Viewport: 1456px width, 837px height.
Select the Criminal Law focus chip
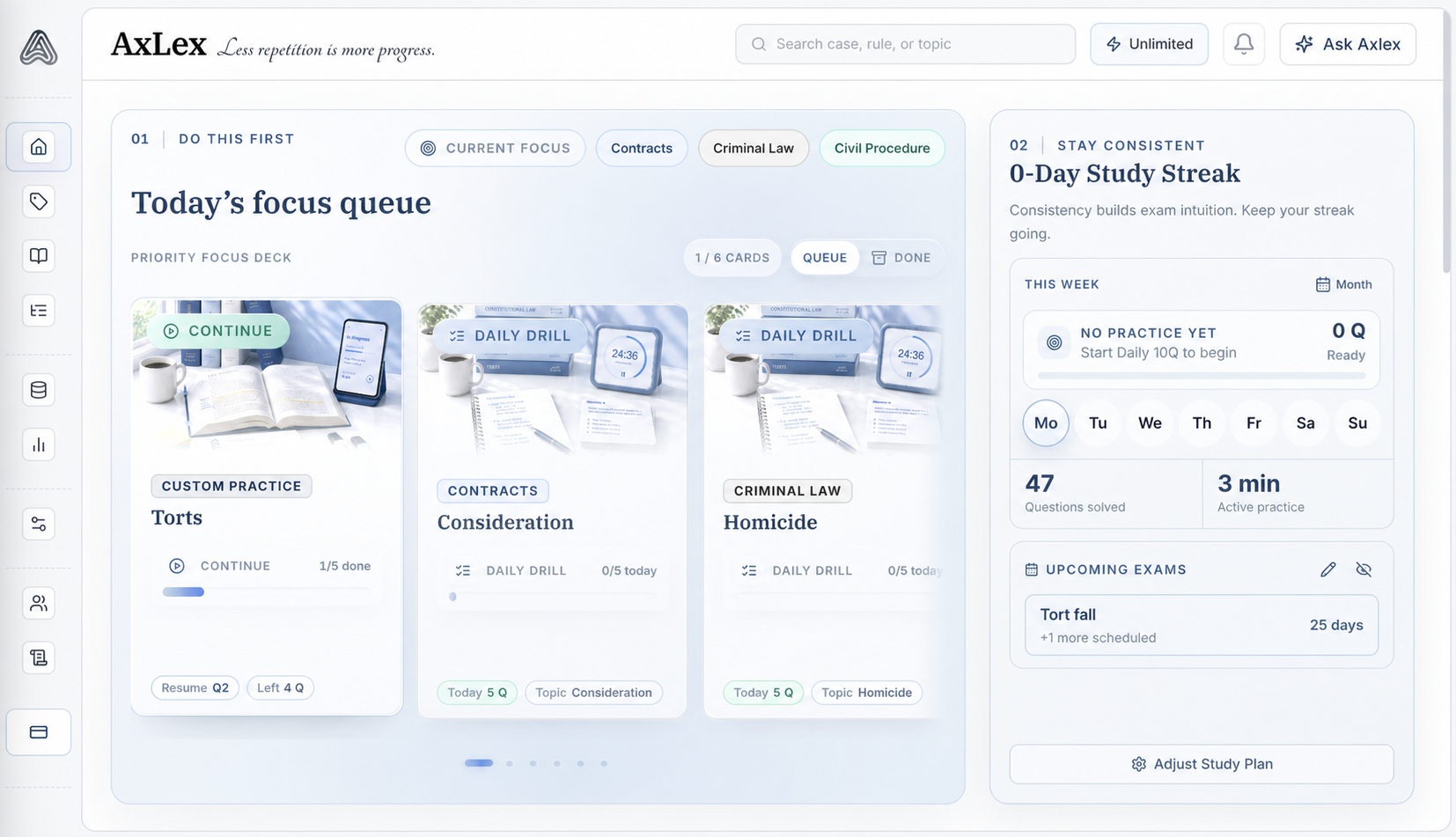click(x=754, y=148)
